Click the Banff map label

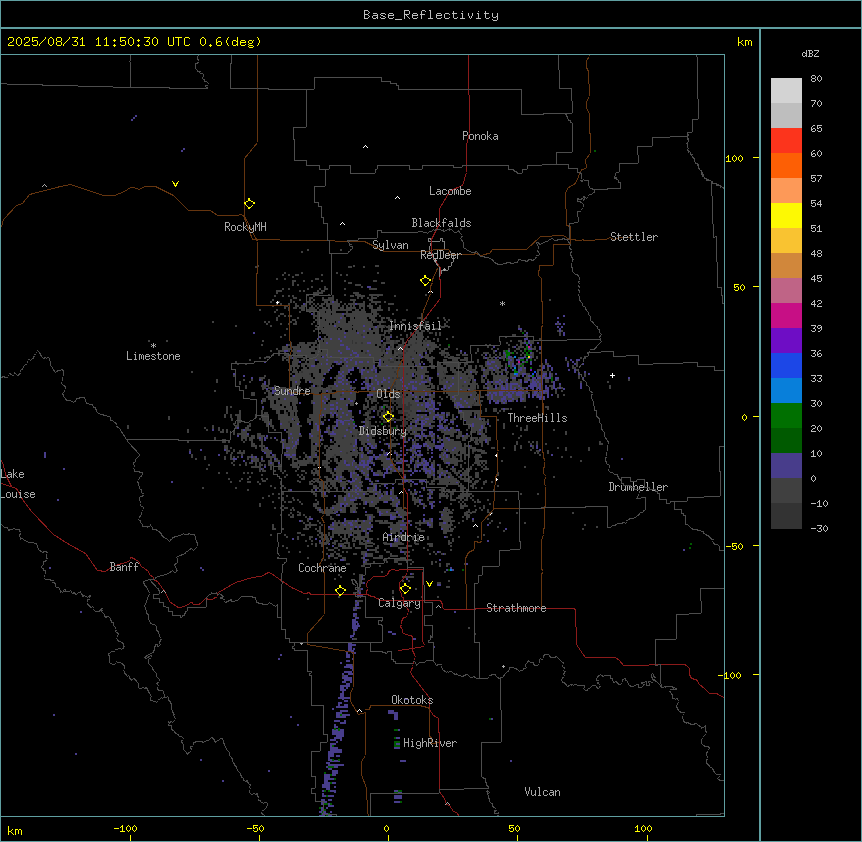124,567
